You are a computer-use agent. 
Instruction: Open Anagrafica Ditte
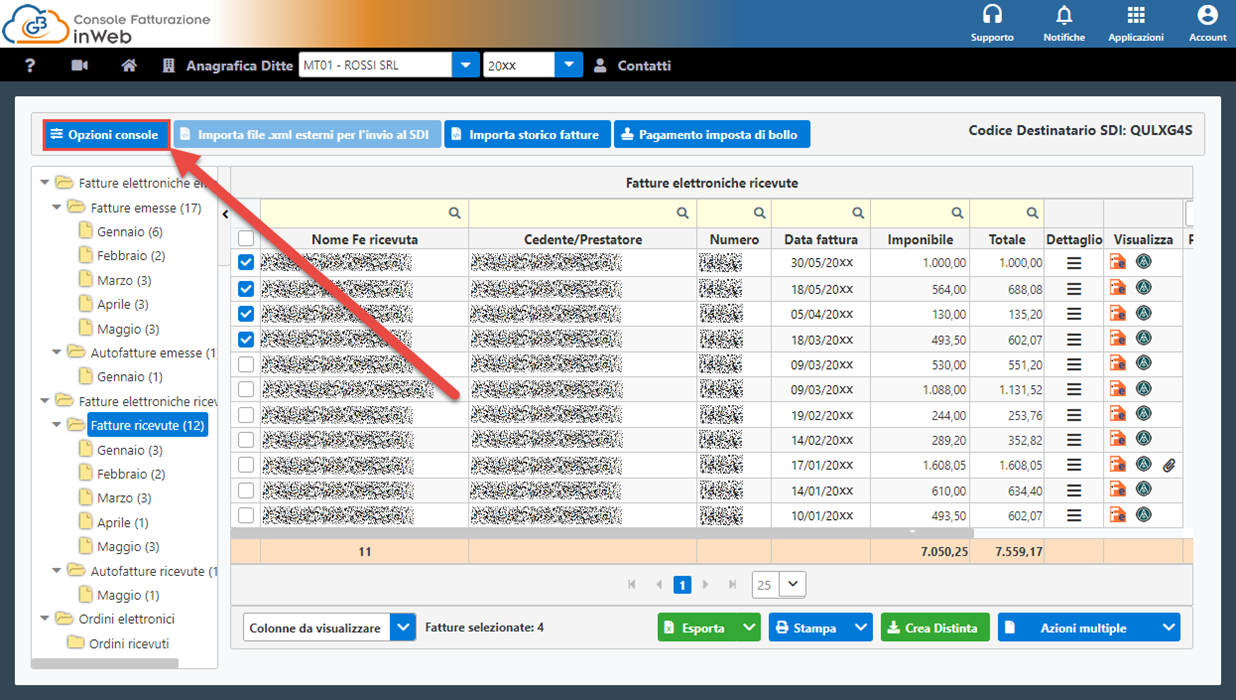228,65
